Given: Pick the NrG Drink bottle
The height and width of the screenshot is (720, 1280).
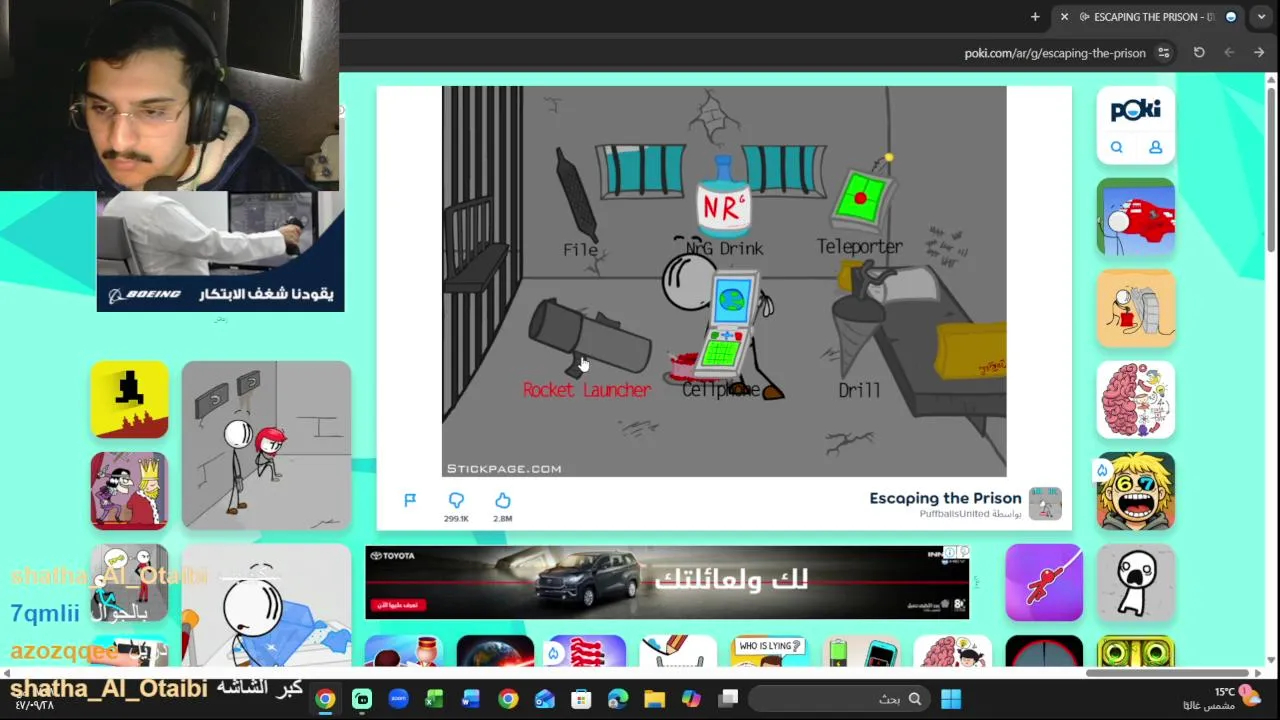Looking at the screenshot, I should click(724, 205).
